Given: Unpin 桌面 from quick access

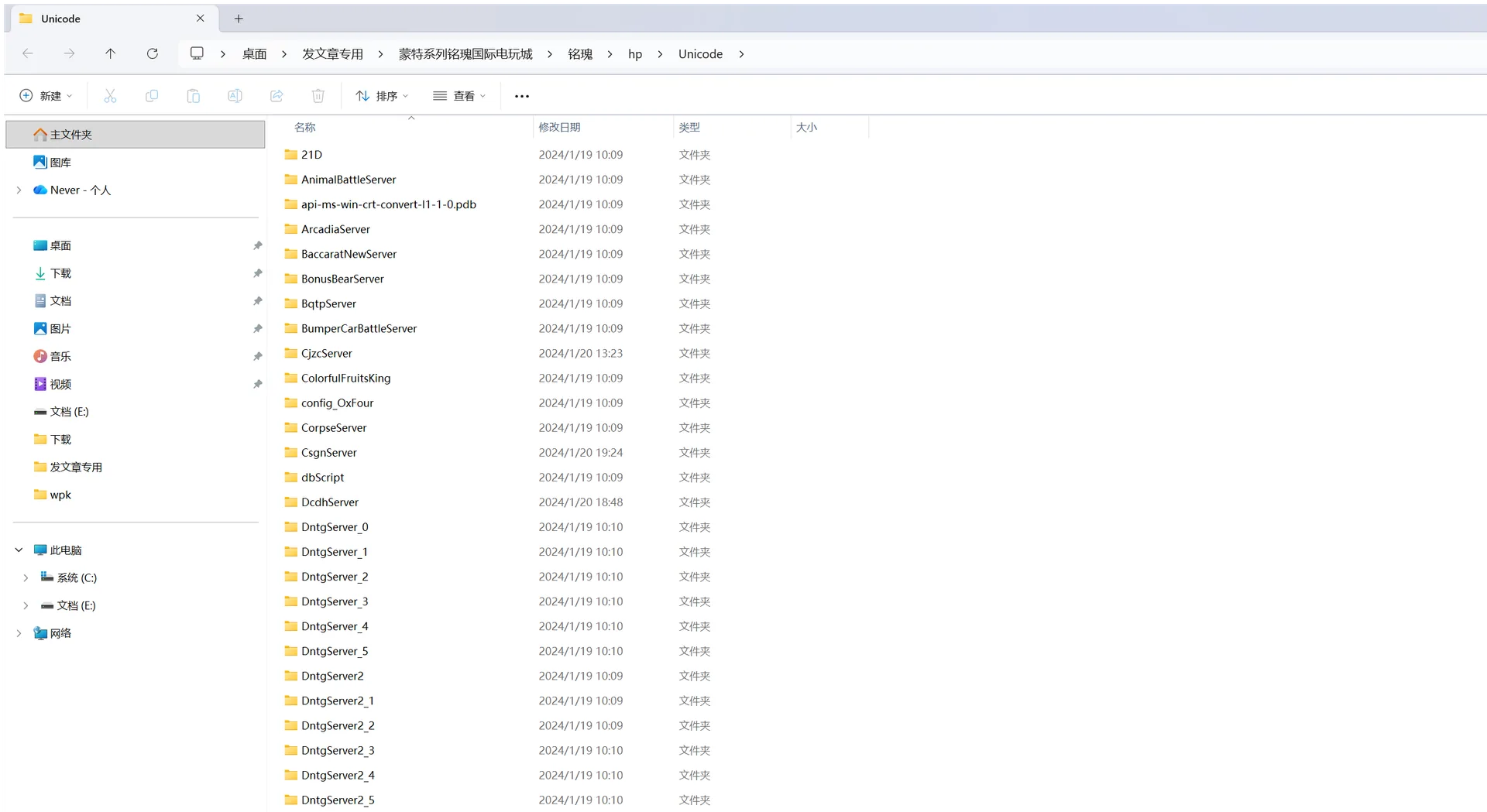Looking at the screenshot, I should (257, 245).
